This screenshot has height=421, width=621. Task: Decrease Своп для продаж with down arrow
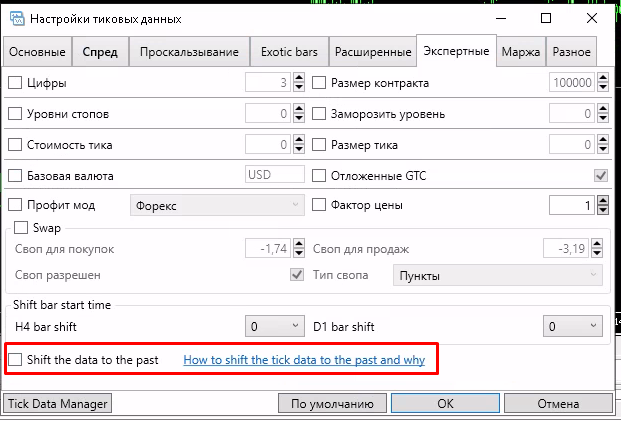tap(597, 253)
